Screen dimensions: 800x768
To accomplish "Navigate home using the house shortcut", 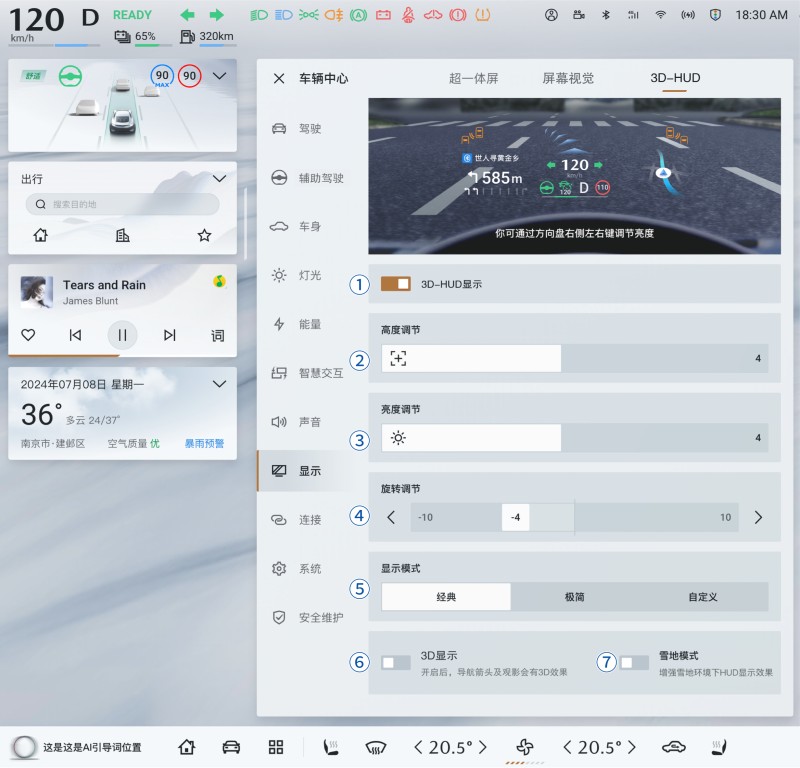I will click(40, 235).
